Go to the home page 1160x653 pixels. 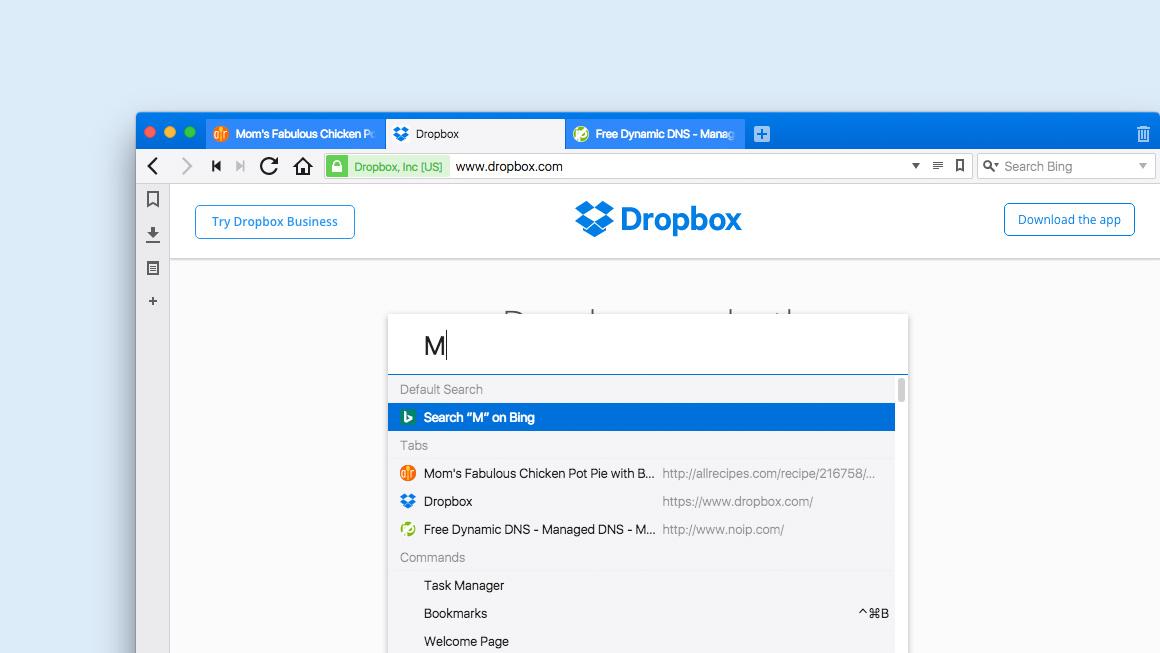coord(303,166)
